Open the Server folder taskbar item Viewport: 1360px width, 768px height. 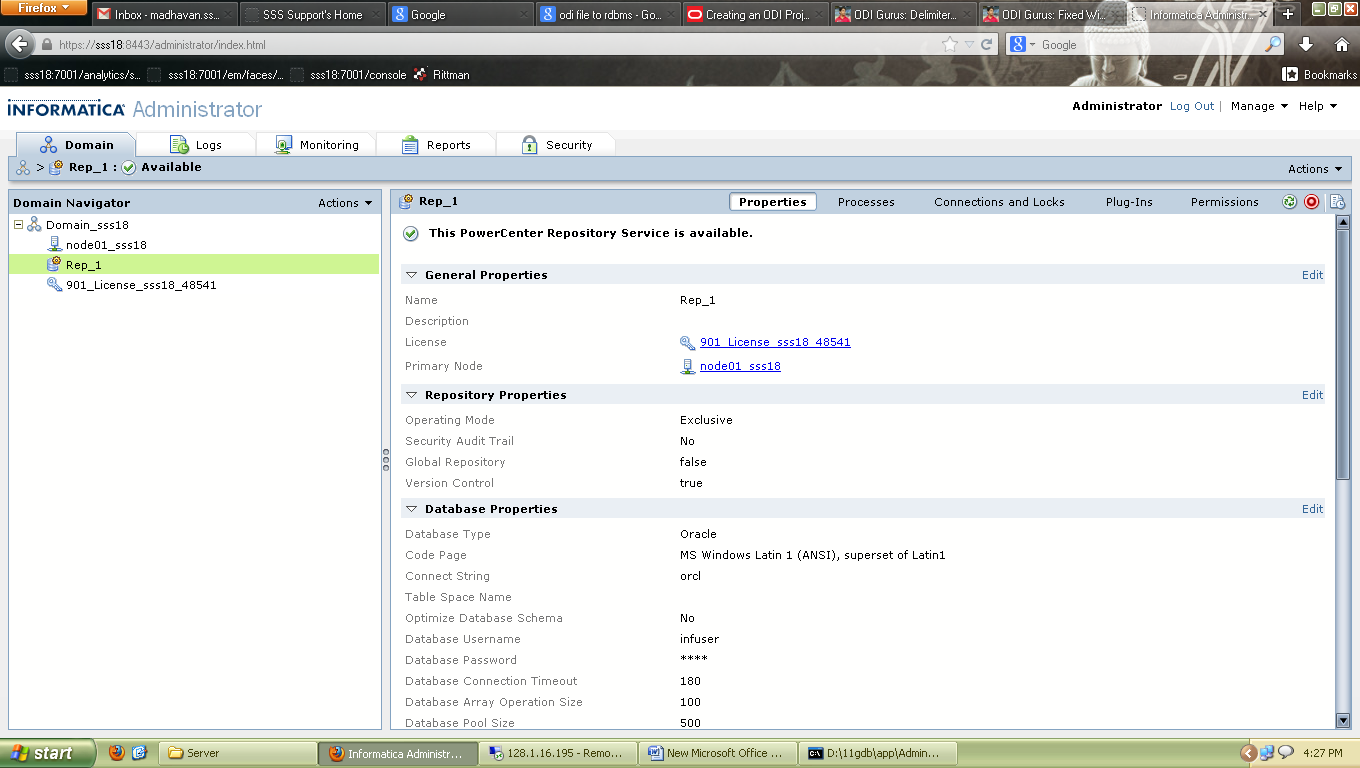coord(237,753)
